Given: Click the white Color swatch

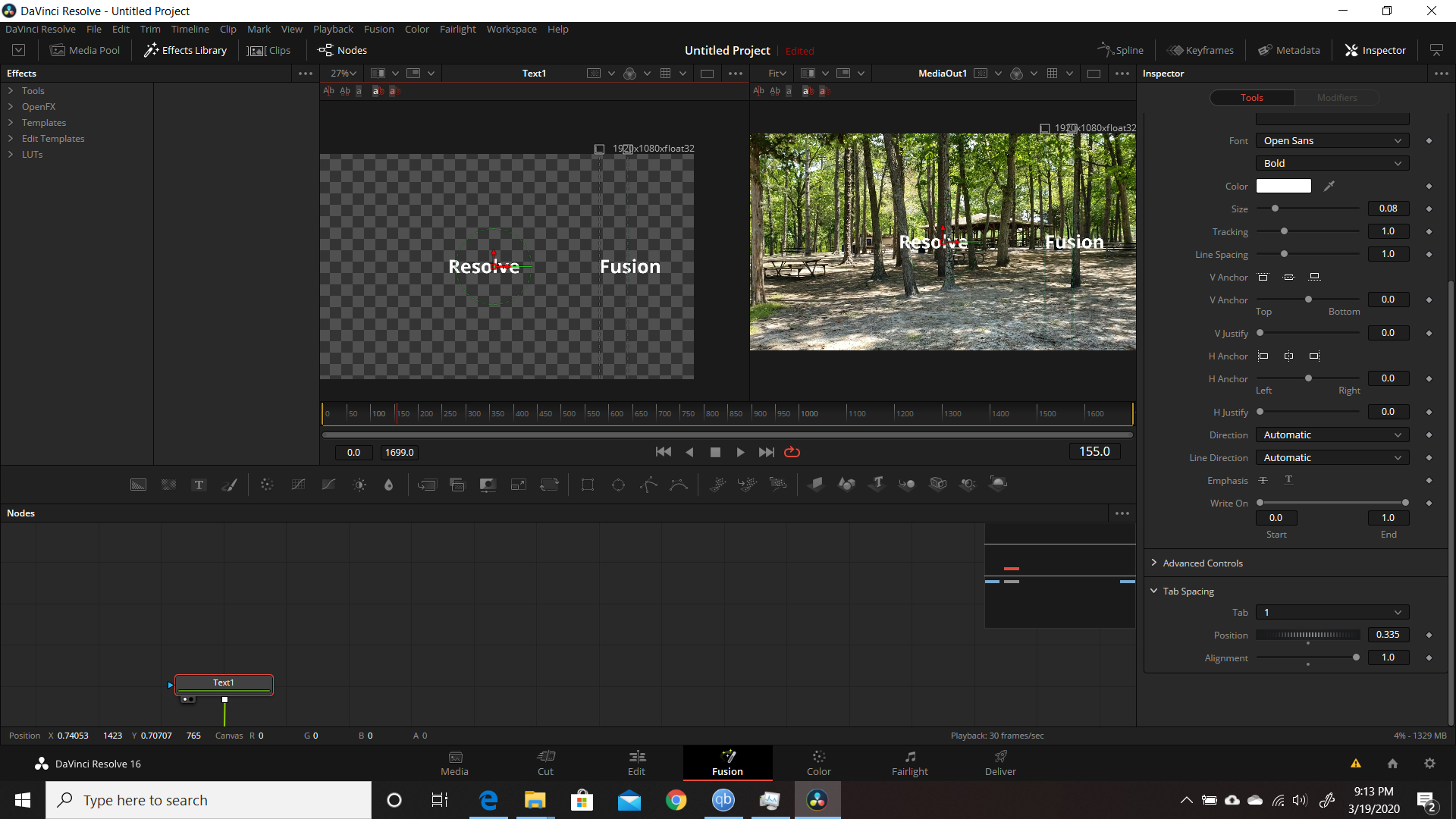Looking at the screenshot, I should tap(1283, 186).
